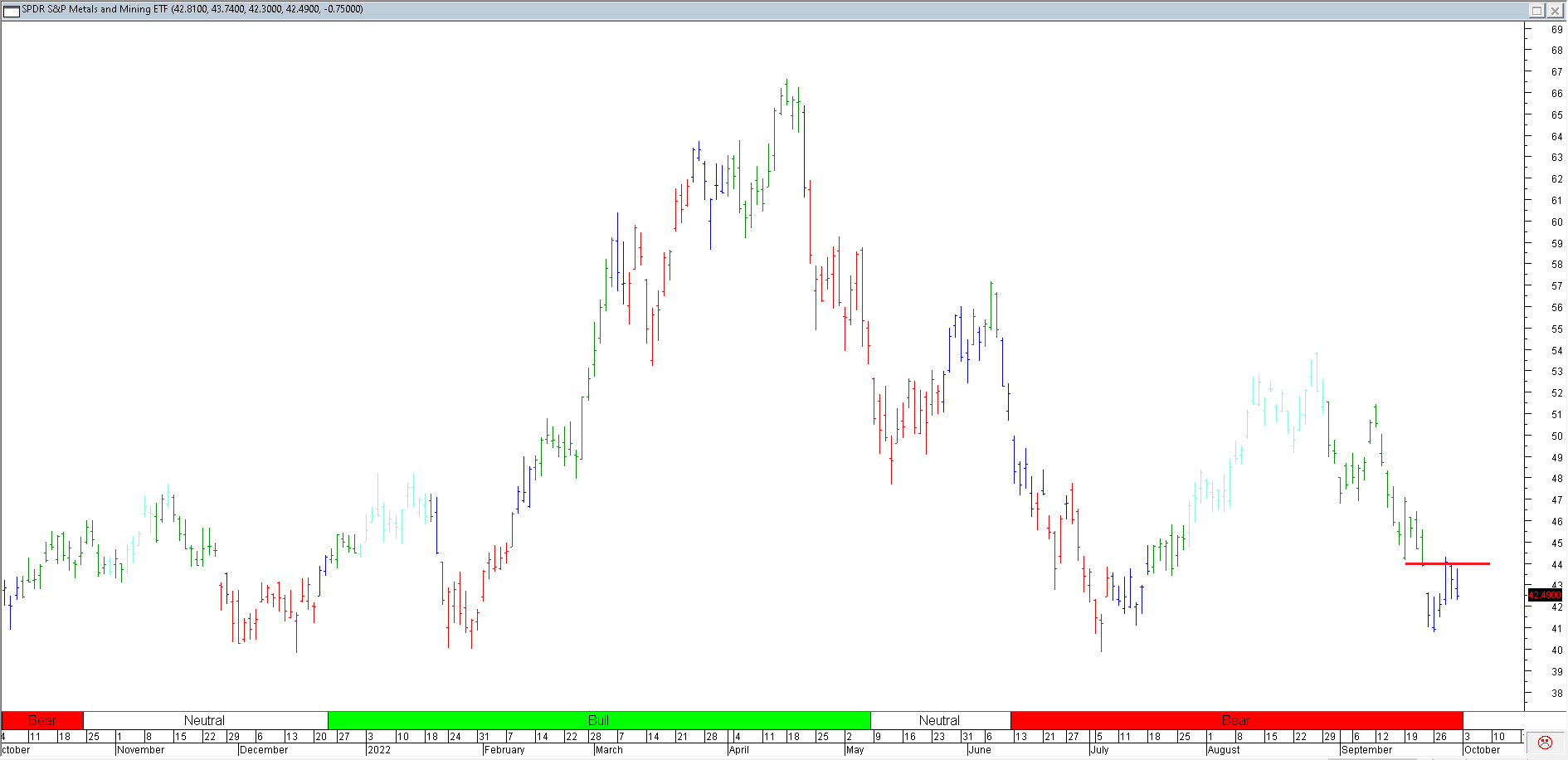The width and height of the screenshot is (1568, 760).
Task: Click the Neutral ribbon segment under May–June
Action: [x=940, y=720]
